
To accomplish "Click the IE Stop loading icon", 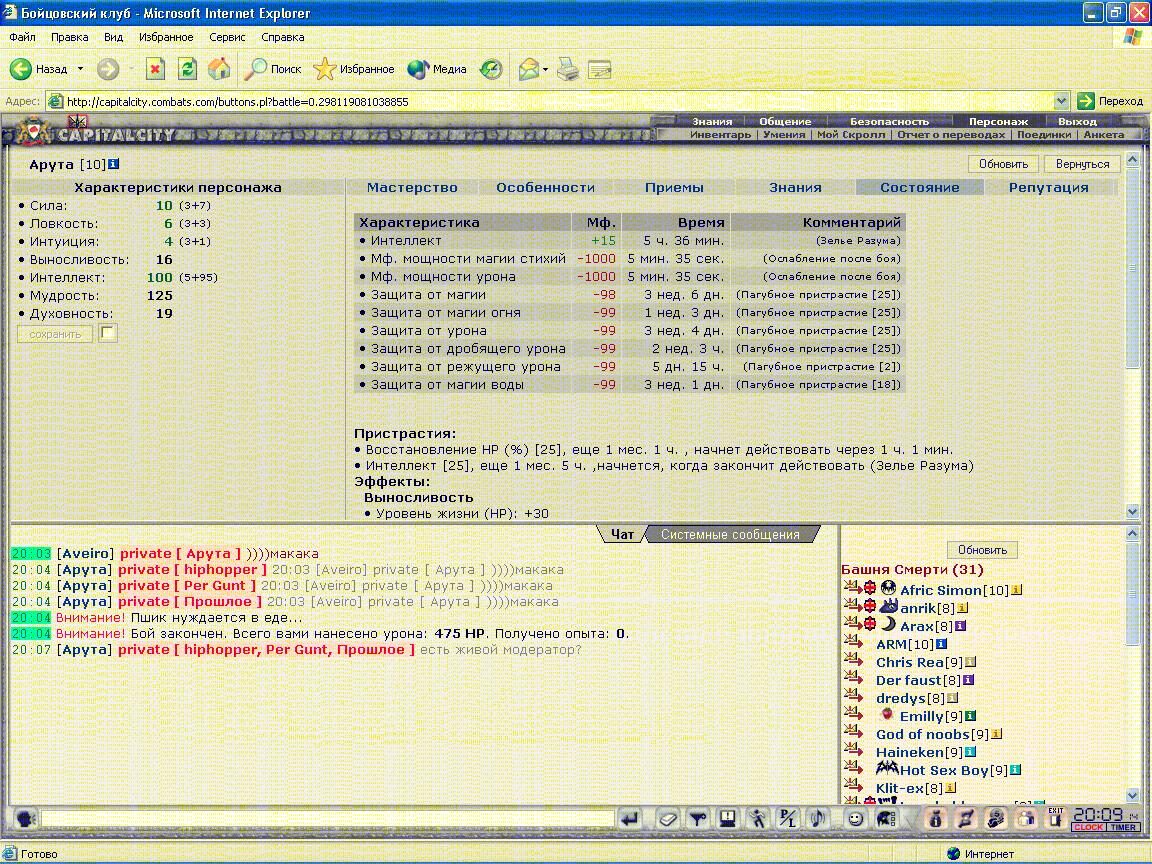I will point(155,69).
